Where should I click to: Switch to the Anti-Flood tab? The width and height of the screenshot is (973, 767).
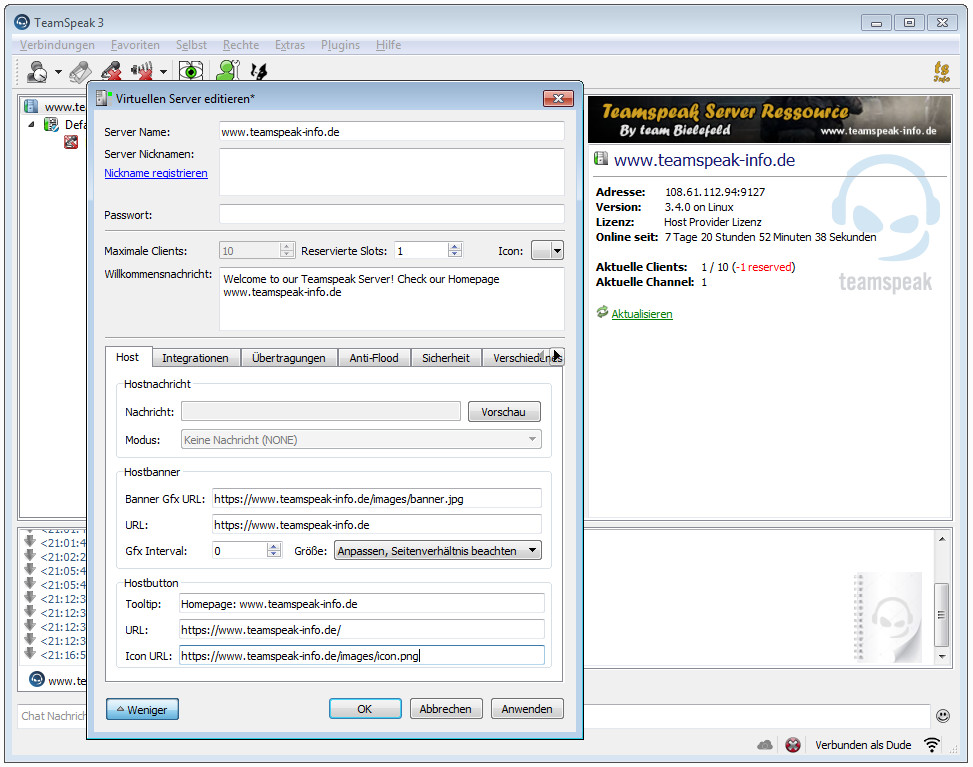[x=374, y=358]
